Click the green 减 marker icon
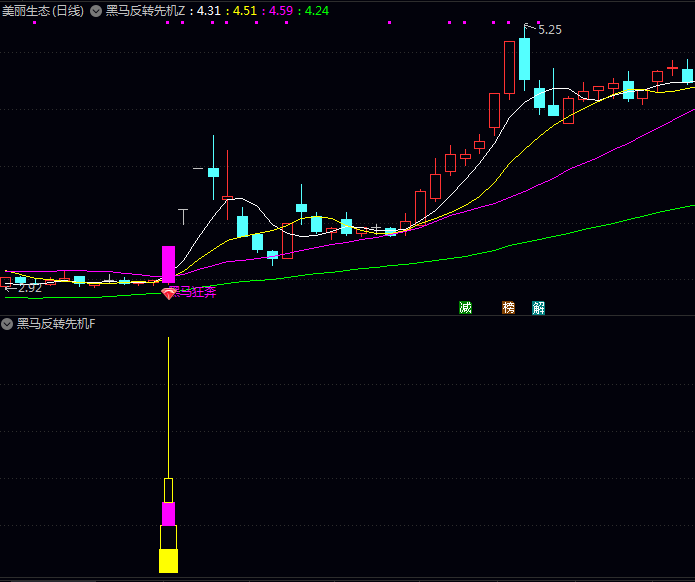The image size is (695, 582). (465, 308)
